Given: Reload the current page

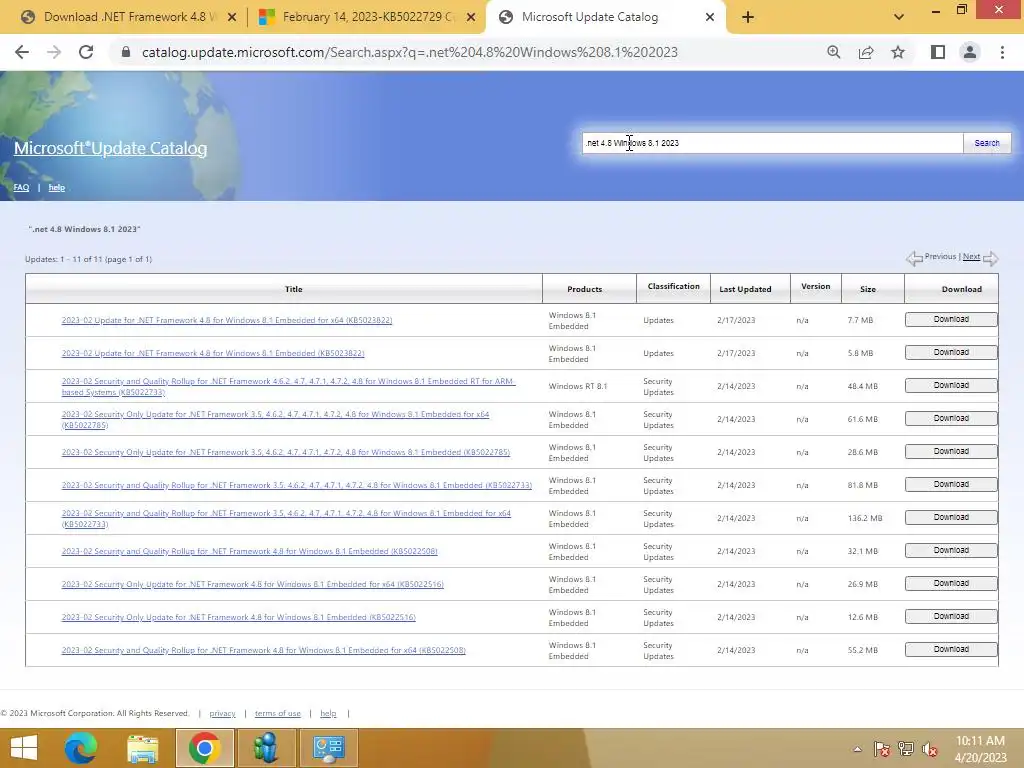Looking at the screenshot, I should tap(86, 52).
